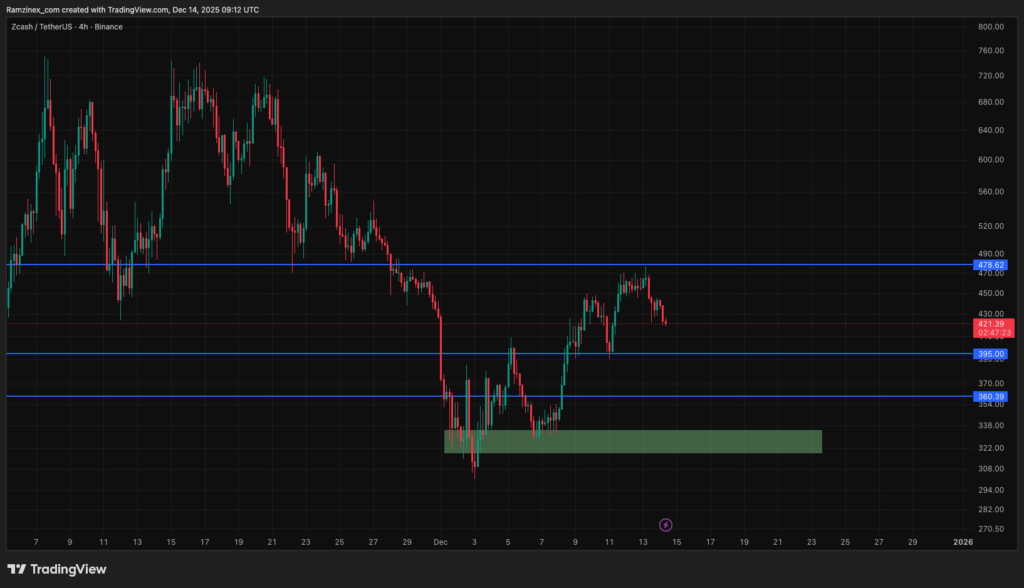This screenshot has width=1024, height=588.
Task: Click the 720.00 label on the price axis
Action: click(991, 76)
